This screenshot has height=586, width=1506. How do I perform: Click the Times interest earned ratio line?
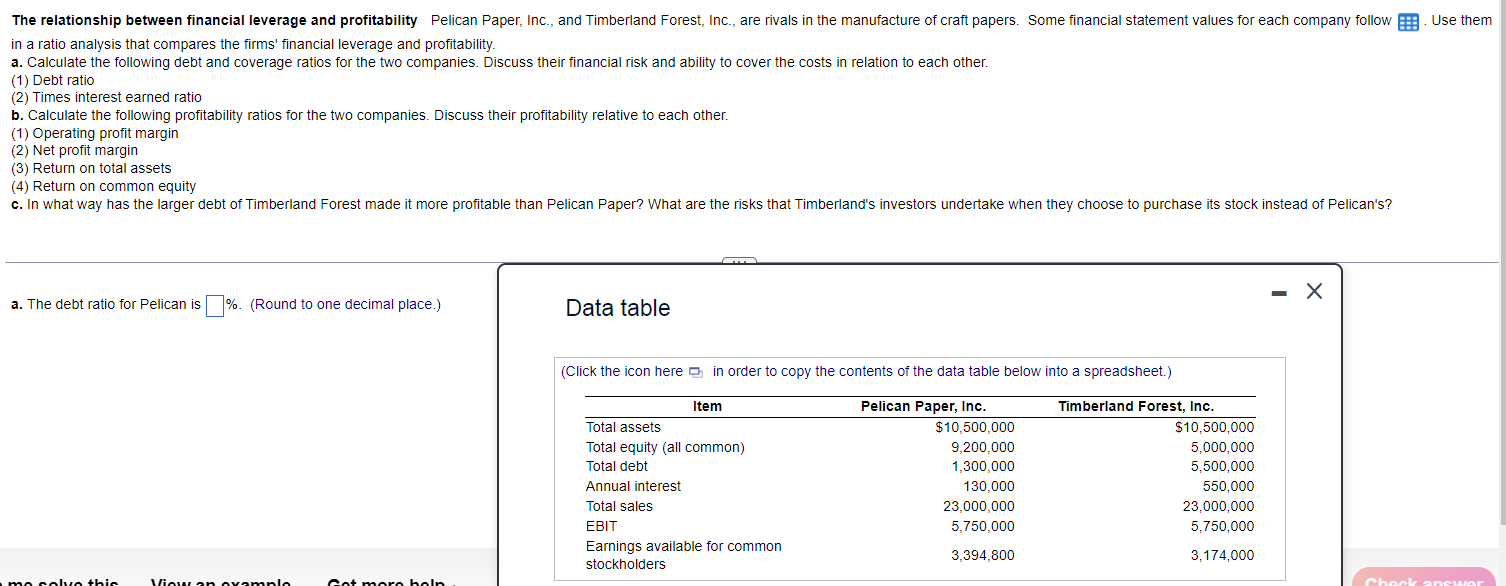point(106,98)
